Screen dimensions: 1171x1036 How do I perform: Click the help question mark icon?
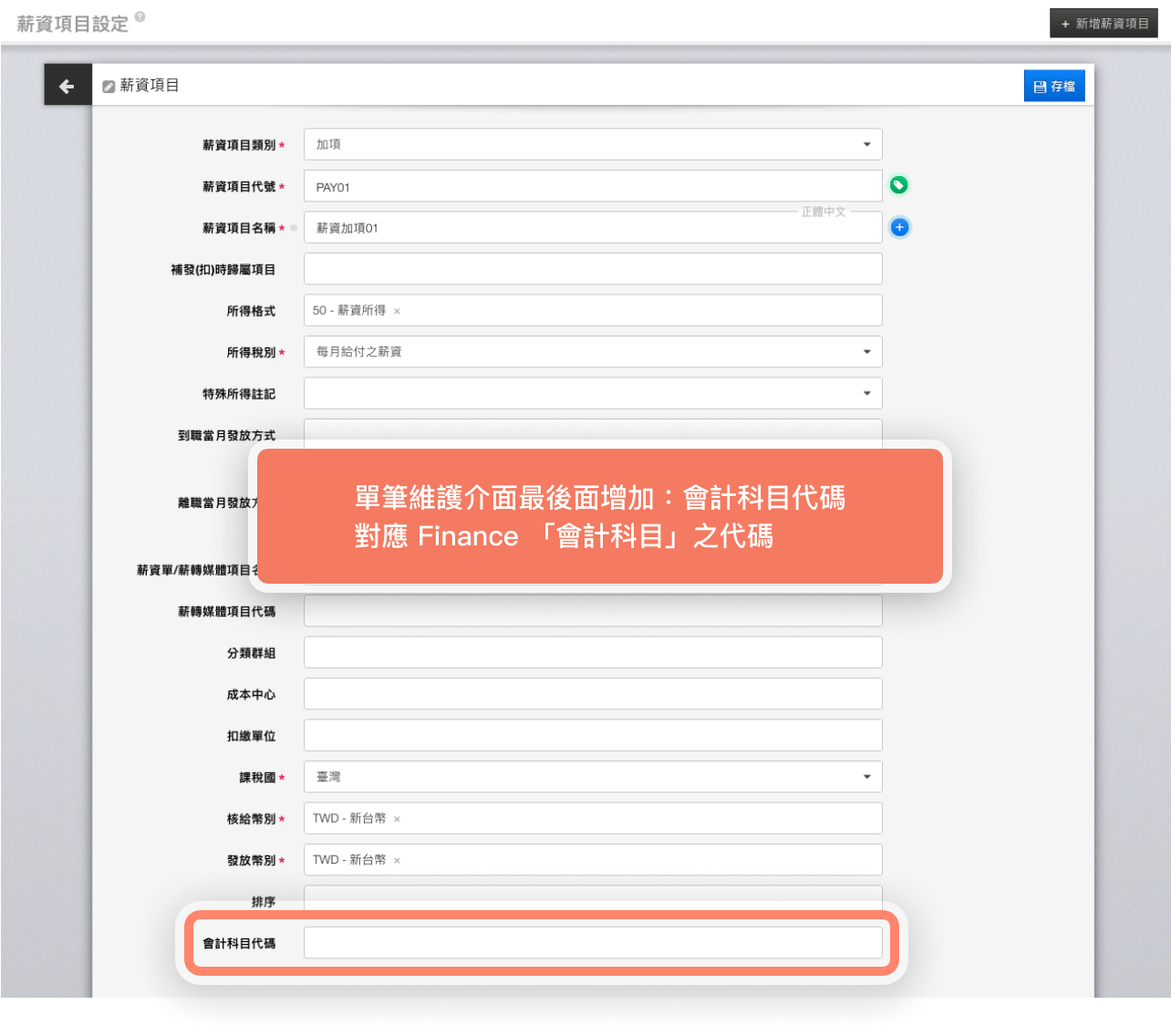[140, 16]
